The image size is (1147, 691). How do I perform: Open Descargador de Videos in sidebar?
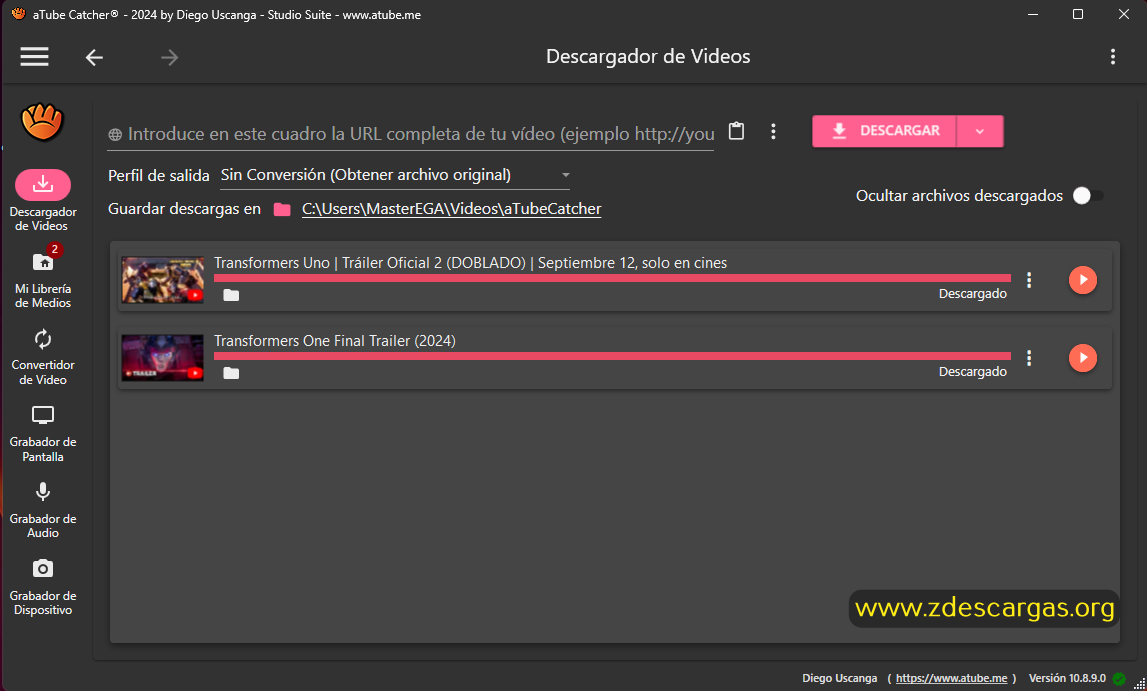43,200
